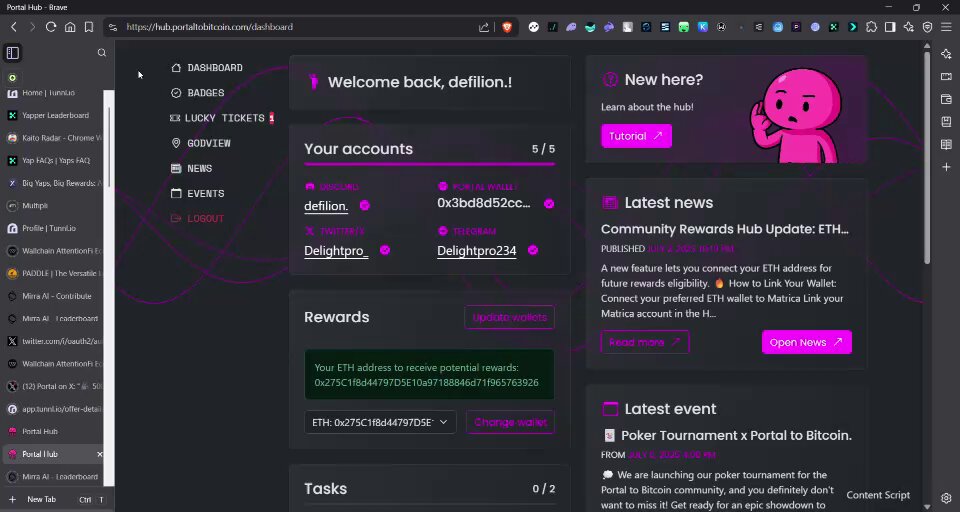Image resolution: width=960 pixels, height=512 pixels.
Task: Click verified badge next to defilion.
Action: point(365,206)
